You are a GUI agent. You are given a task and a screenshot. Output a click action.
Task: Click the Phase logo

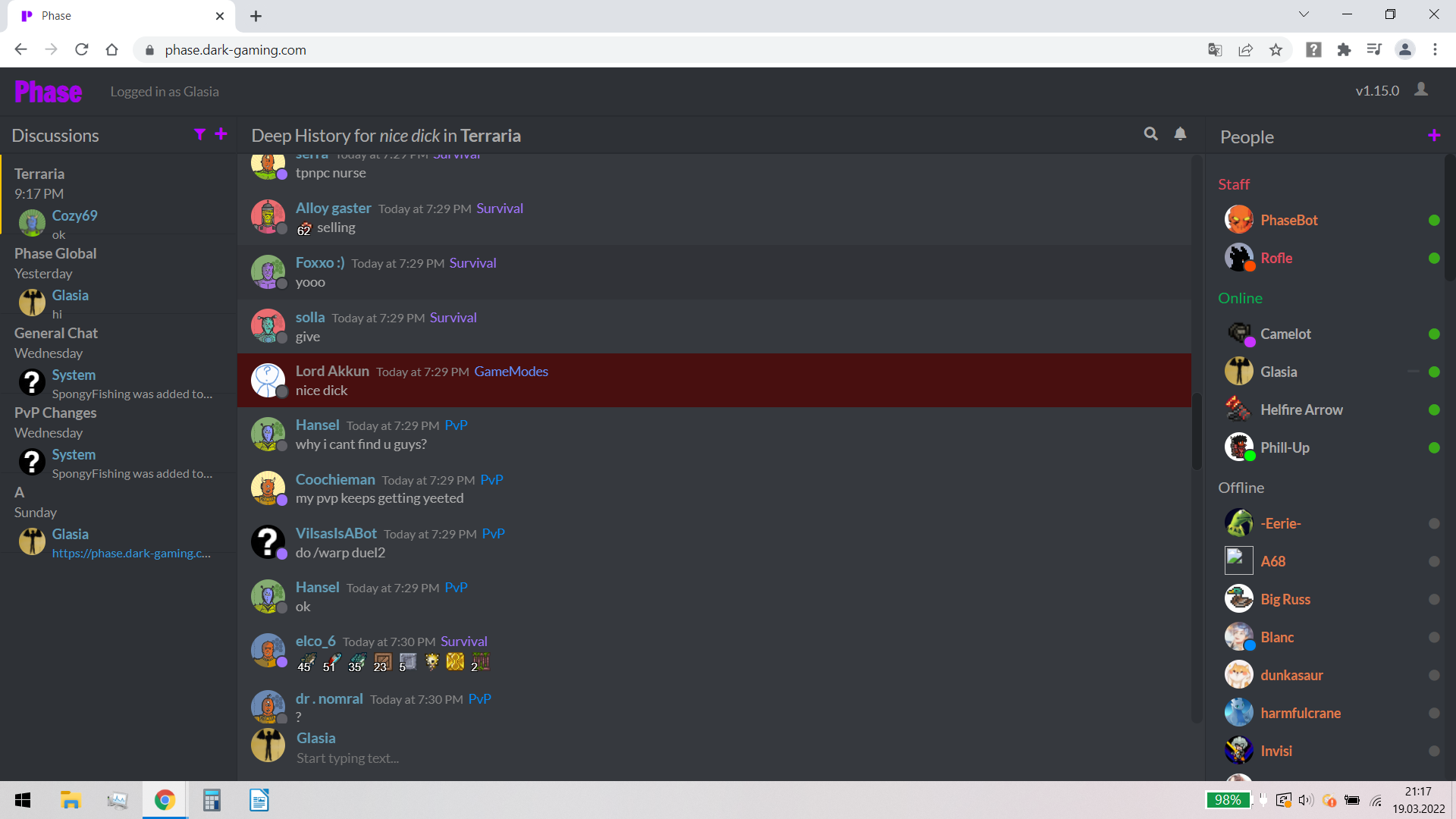point(49,92)
